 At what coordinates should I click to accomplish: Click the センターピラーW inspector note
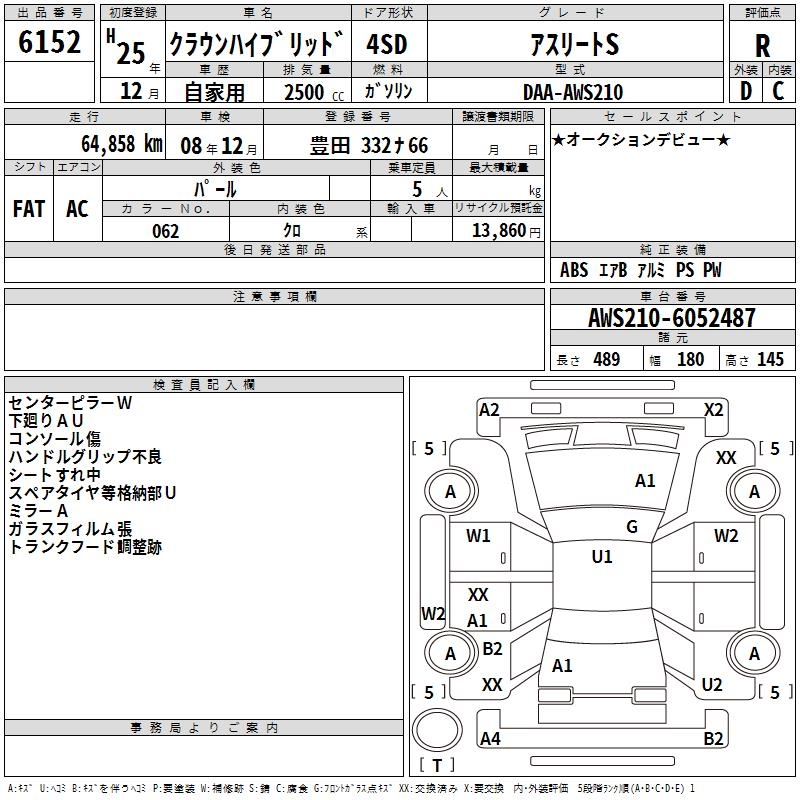click(70, 402)
